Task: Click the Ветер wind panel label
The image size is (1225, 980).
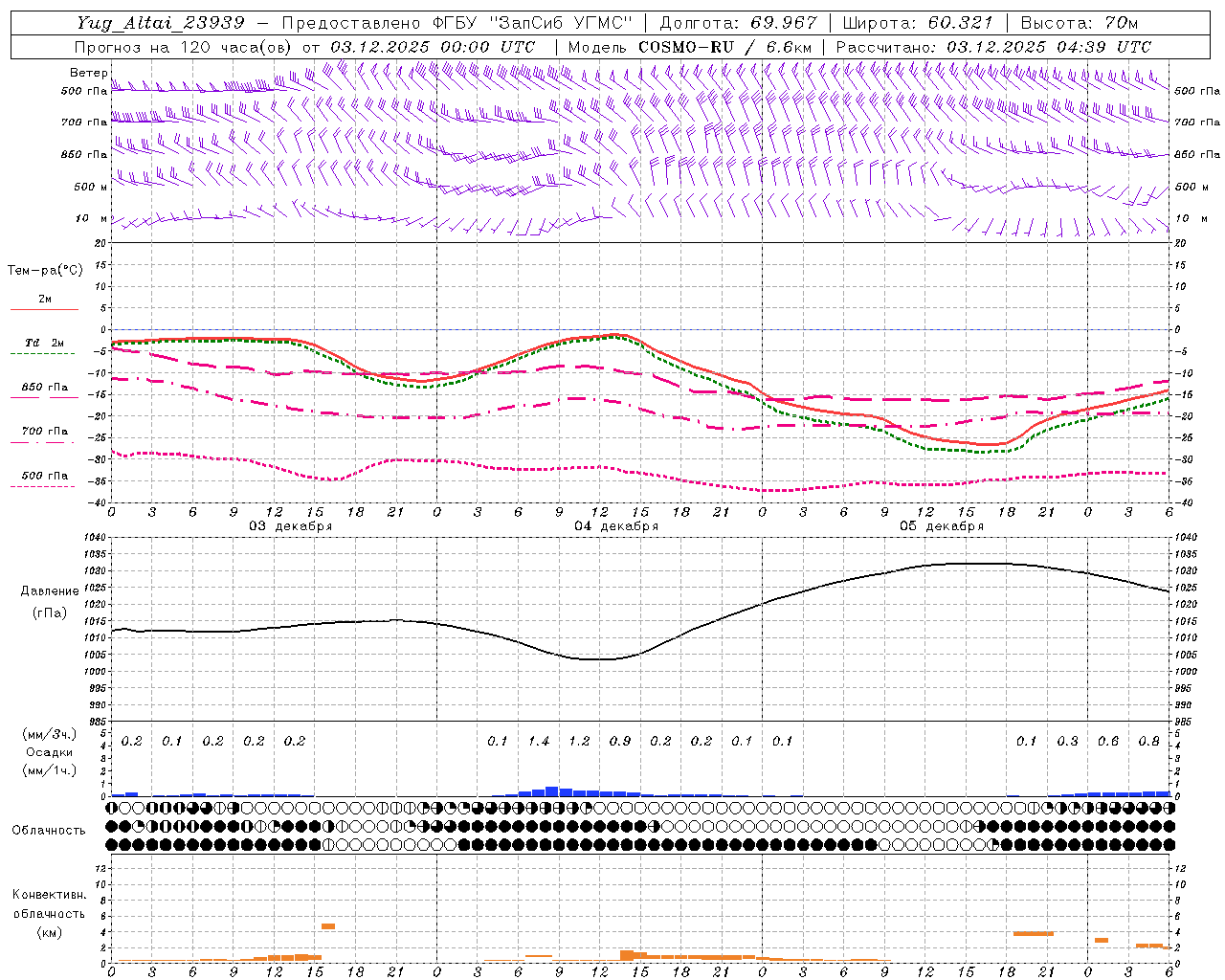Action: pos(88,73)
